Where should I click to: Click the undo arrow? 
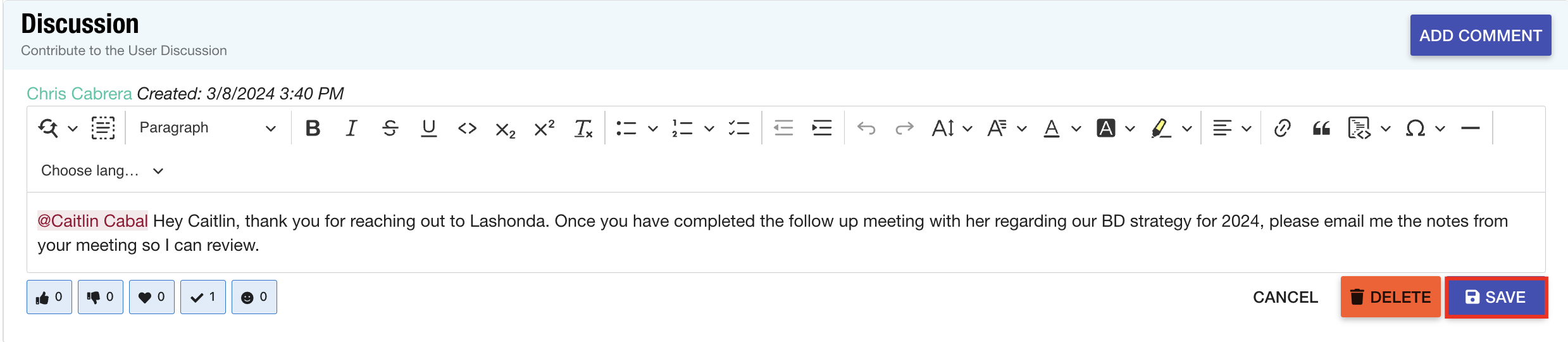point(866,129)
